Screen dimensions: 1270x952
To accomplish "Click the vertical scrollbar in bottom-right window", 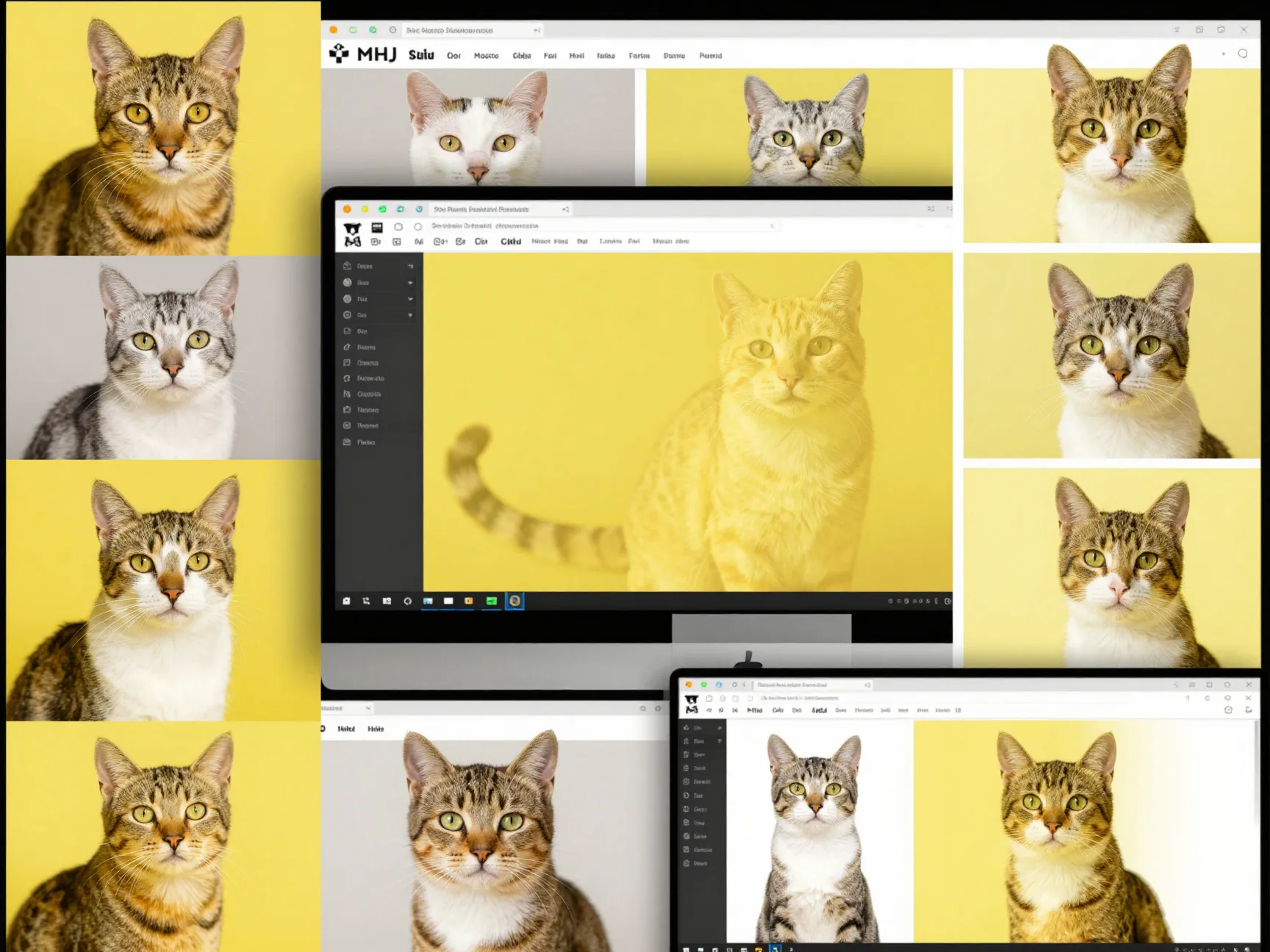I will 1257,771.
